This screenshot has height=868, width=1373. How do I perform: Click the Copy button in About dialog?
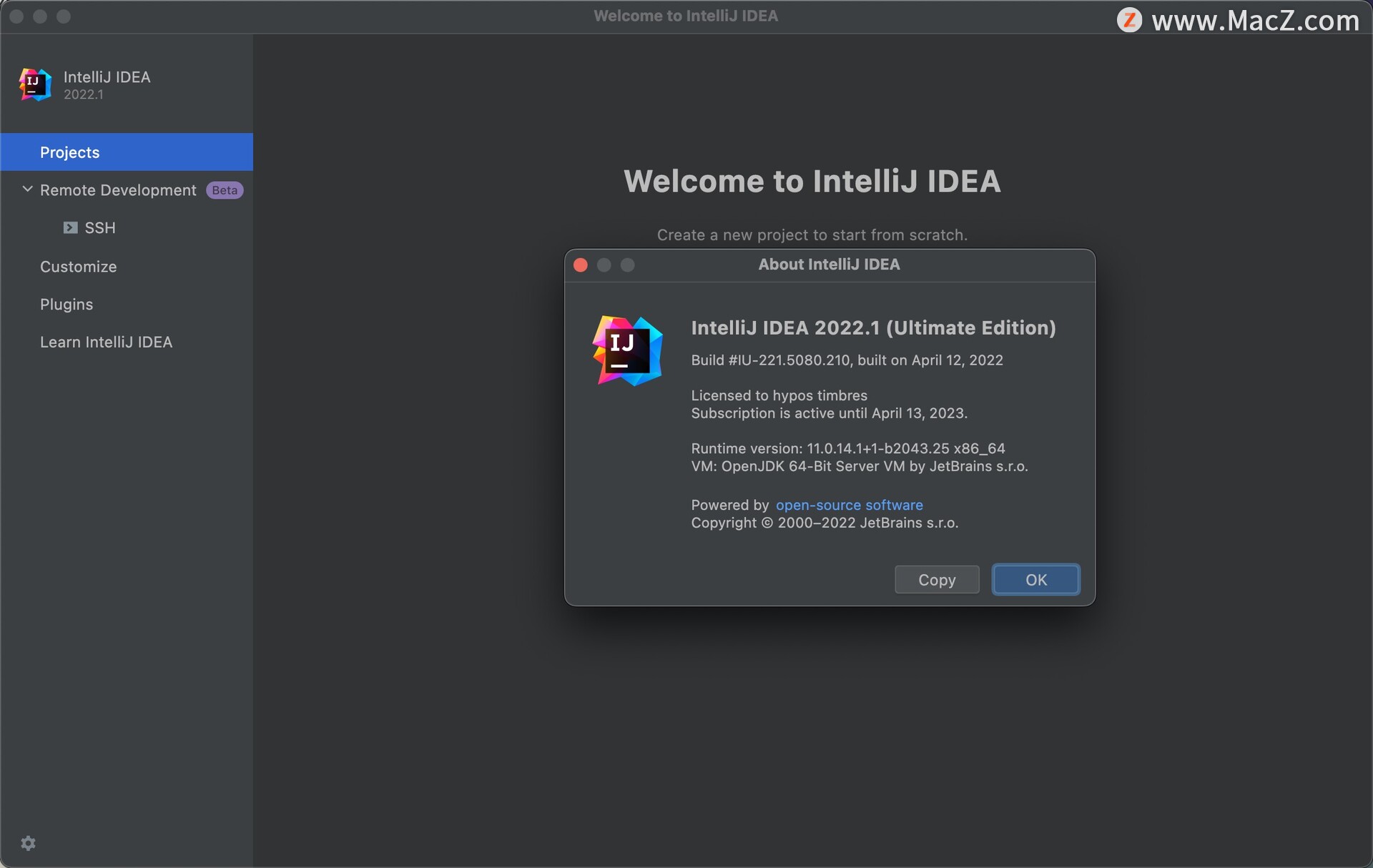click(x=936, y=579)
